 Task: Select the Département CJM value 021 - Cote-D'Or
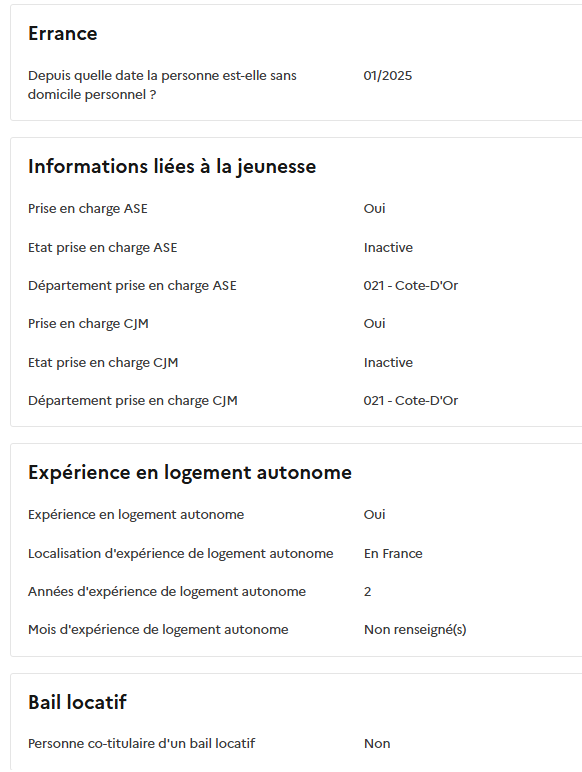click(411, 401)
